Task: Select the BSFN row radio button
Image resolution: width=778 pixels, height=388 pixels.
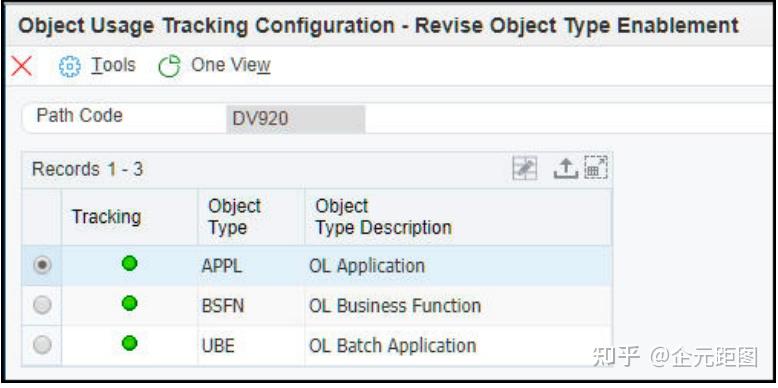Action: click(x=42, y=305)
